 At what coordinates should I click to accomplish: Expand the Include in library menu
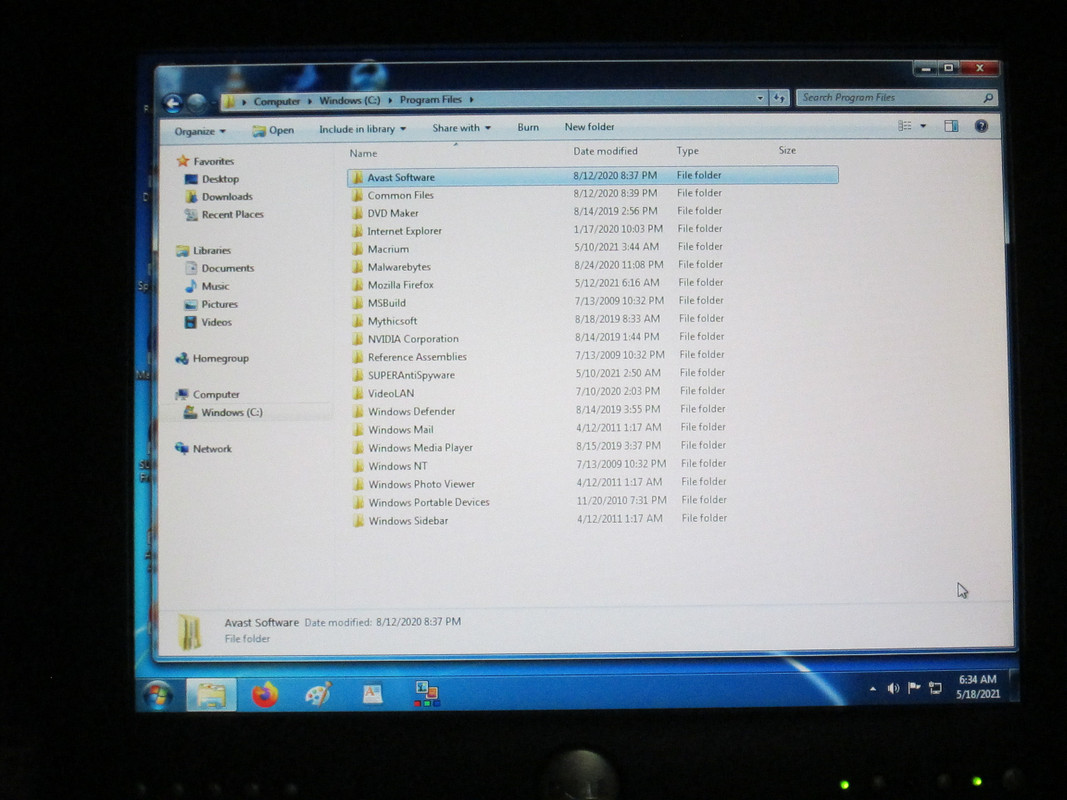[x=362, y=129]
